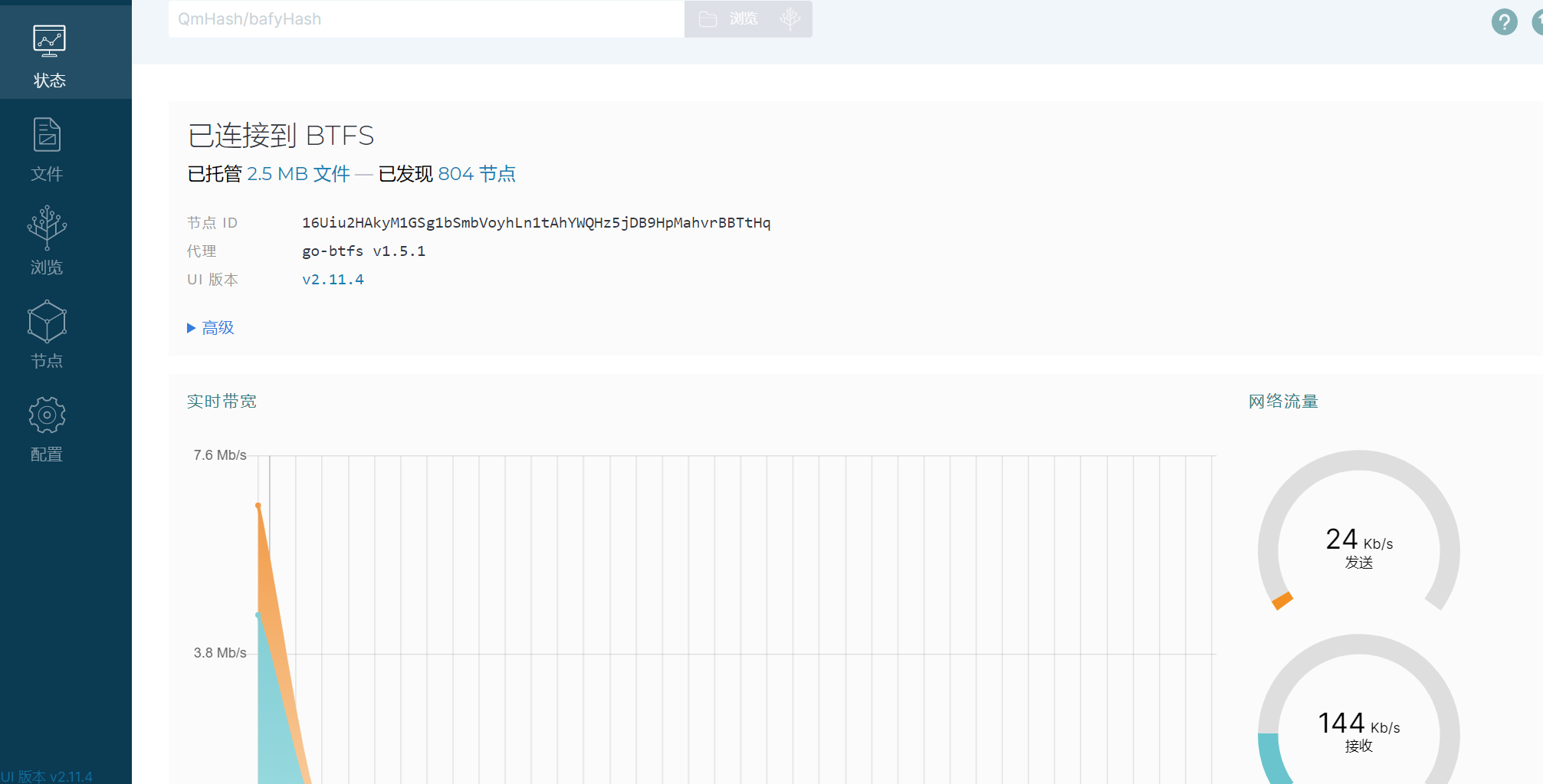Click the tree icon beside 浏览 button

tap(790, 18)
